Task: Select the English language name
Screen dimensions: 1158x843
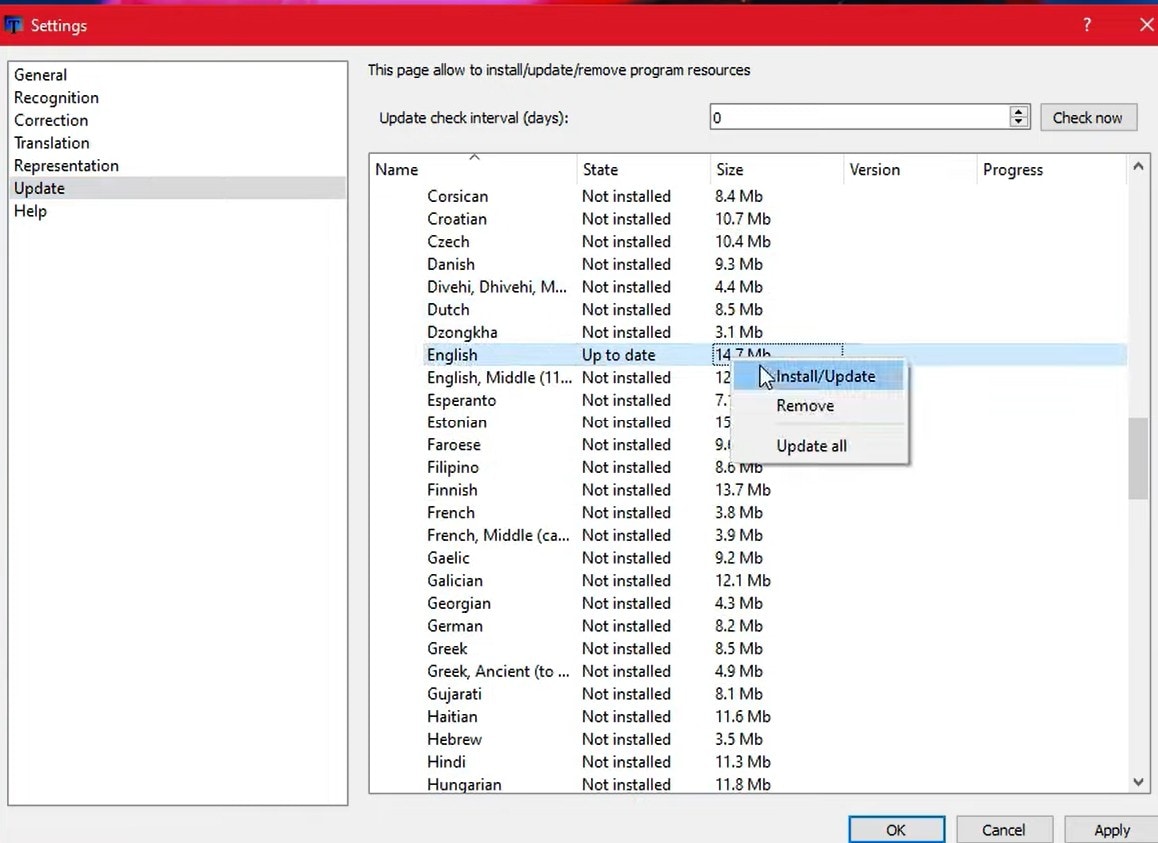Action: (452, 355)
